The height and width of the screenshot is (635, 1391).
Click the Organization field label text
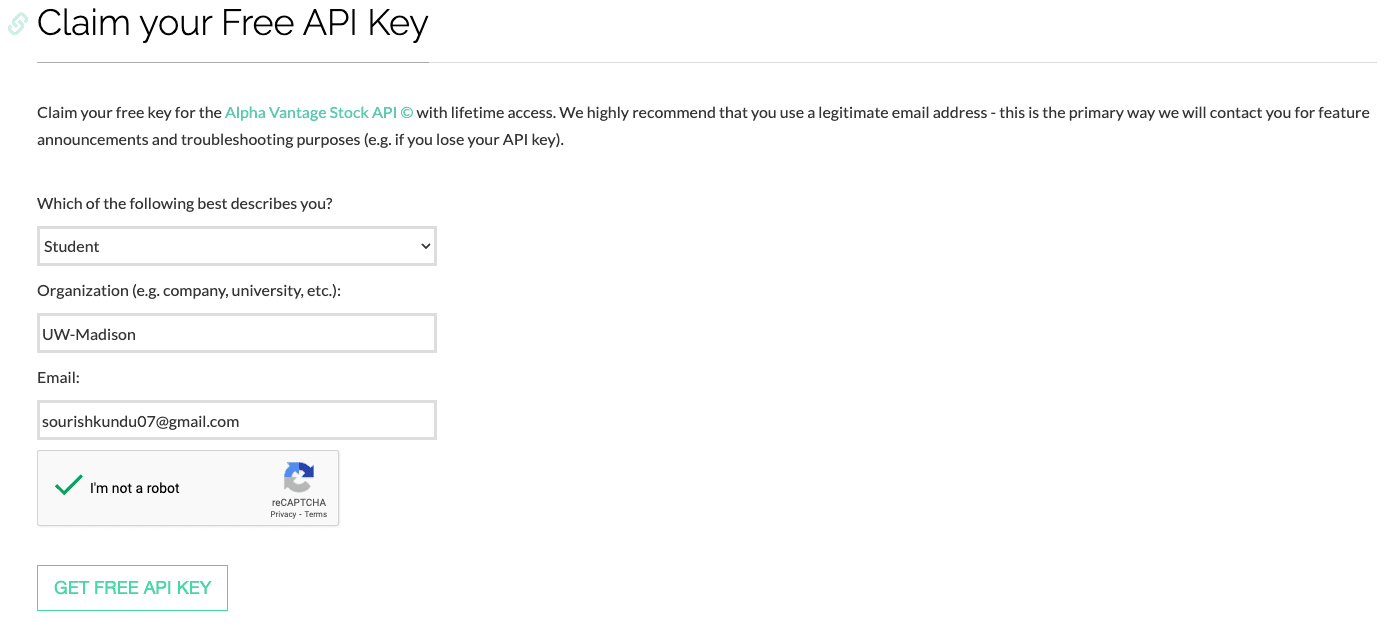(x=189, y=291)
